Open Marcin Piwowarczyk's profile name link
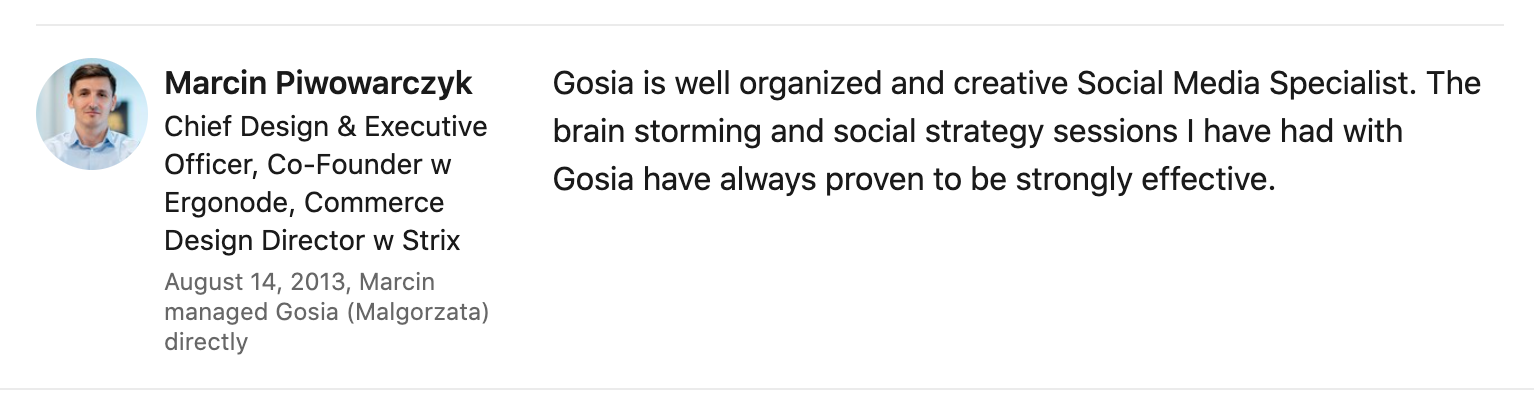Image resolution: width=1534 pixels, height=418 pixels. [x=318, y=83]
